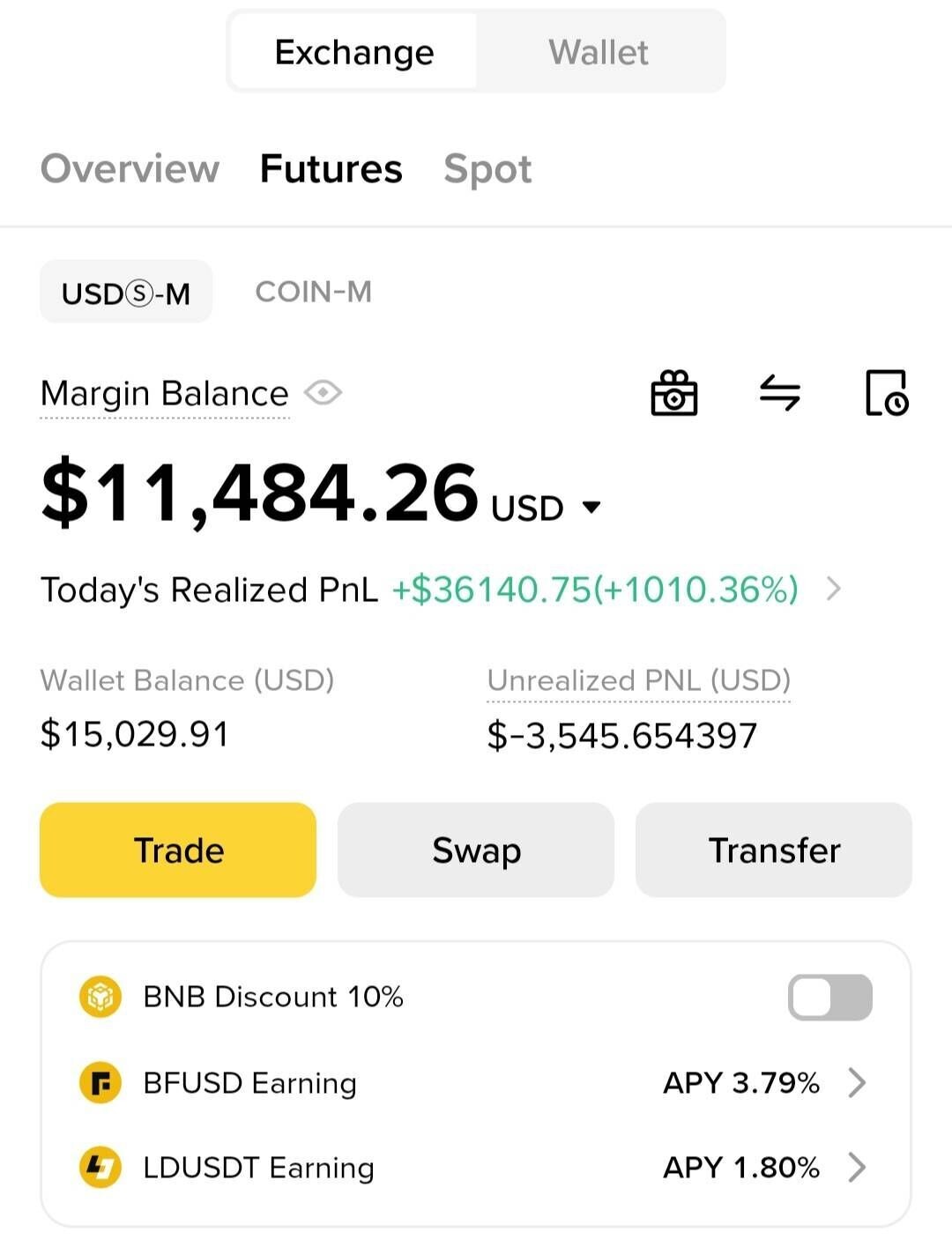Open LDUSDT Earning APY 1.80% chevron
The image size is (952, 1247).
[857, 1168]
